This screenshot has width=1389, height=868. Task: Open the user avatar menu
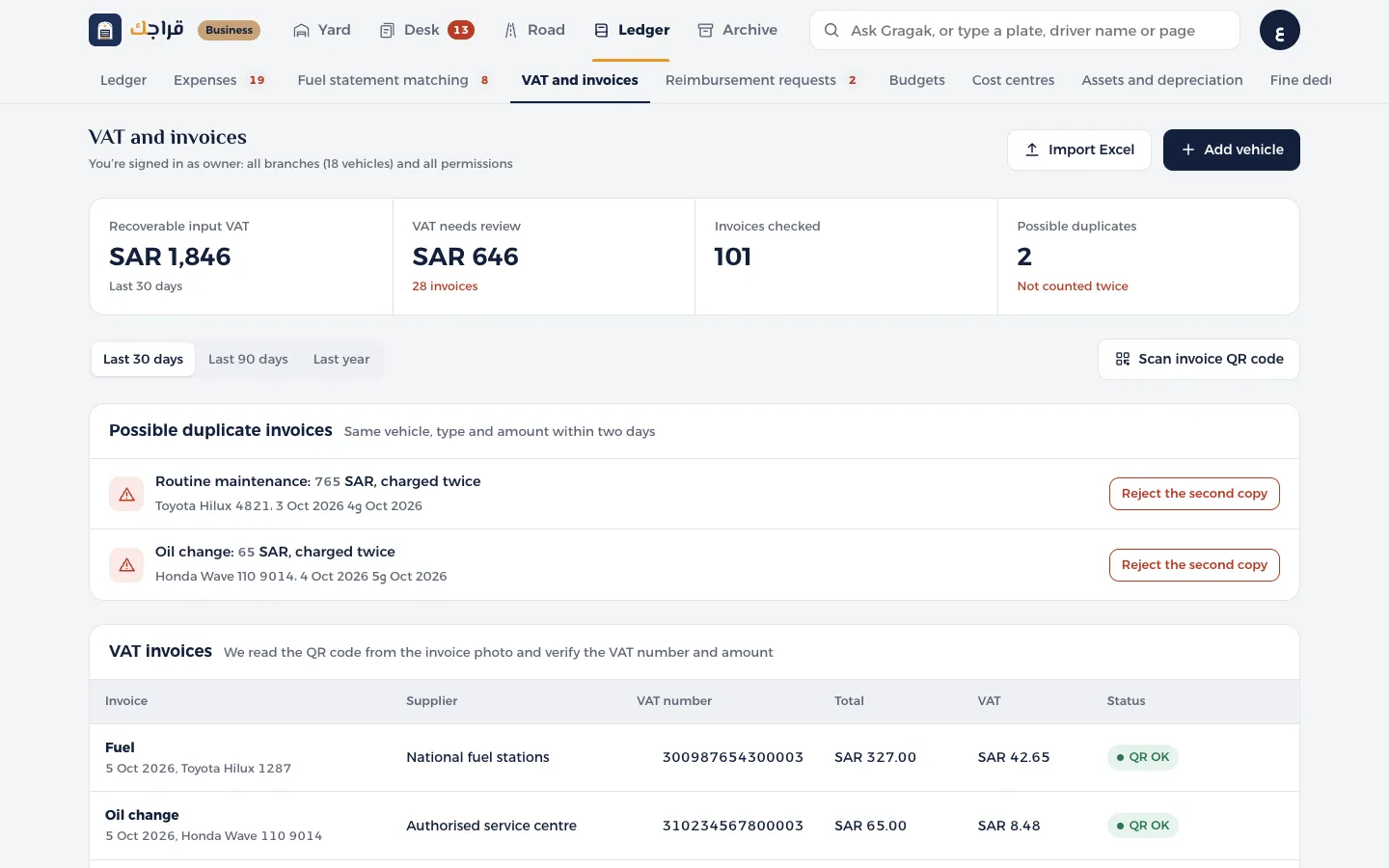(1280, 30)
